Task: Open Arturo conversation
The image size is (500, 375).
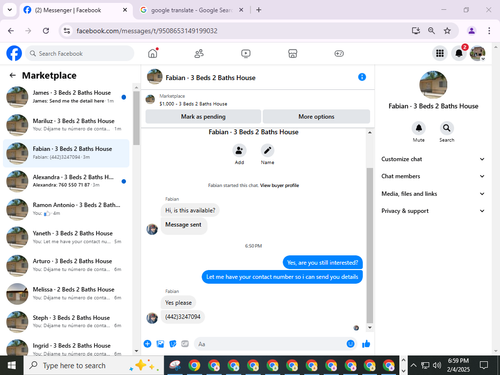Action: 66,265
